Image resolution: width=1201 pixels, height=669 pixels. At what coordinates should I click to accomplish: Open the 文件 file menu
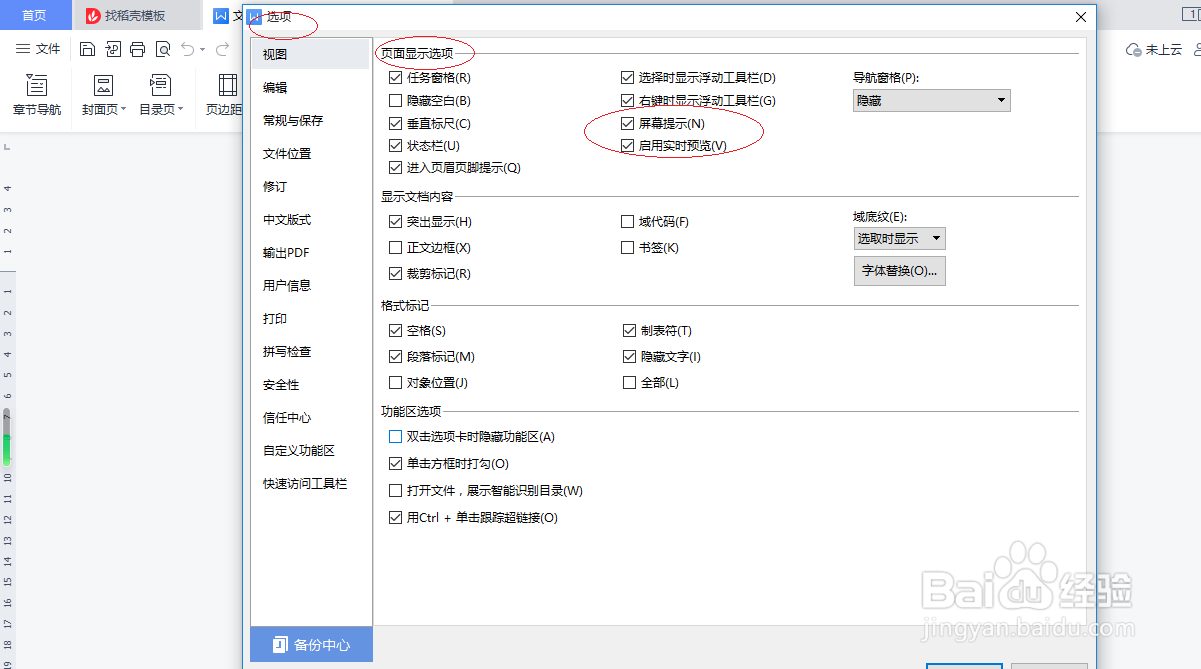37,48
